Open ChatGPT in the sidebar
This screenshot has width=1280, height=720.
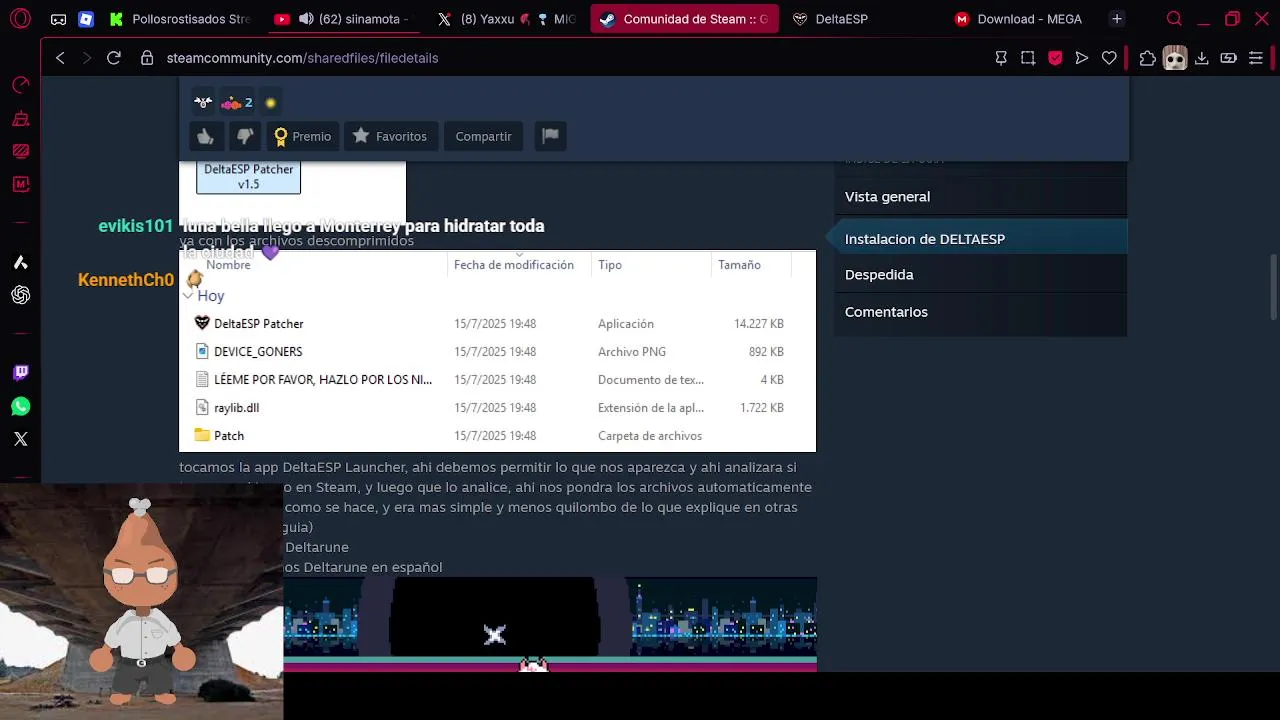[20, 295]
